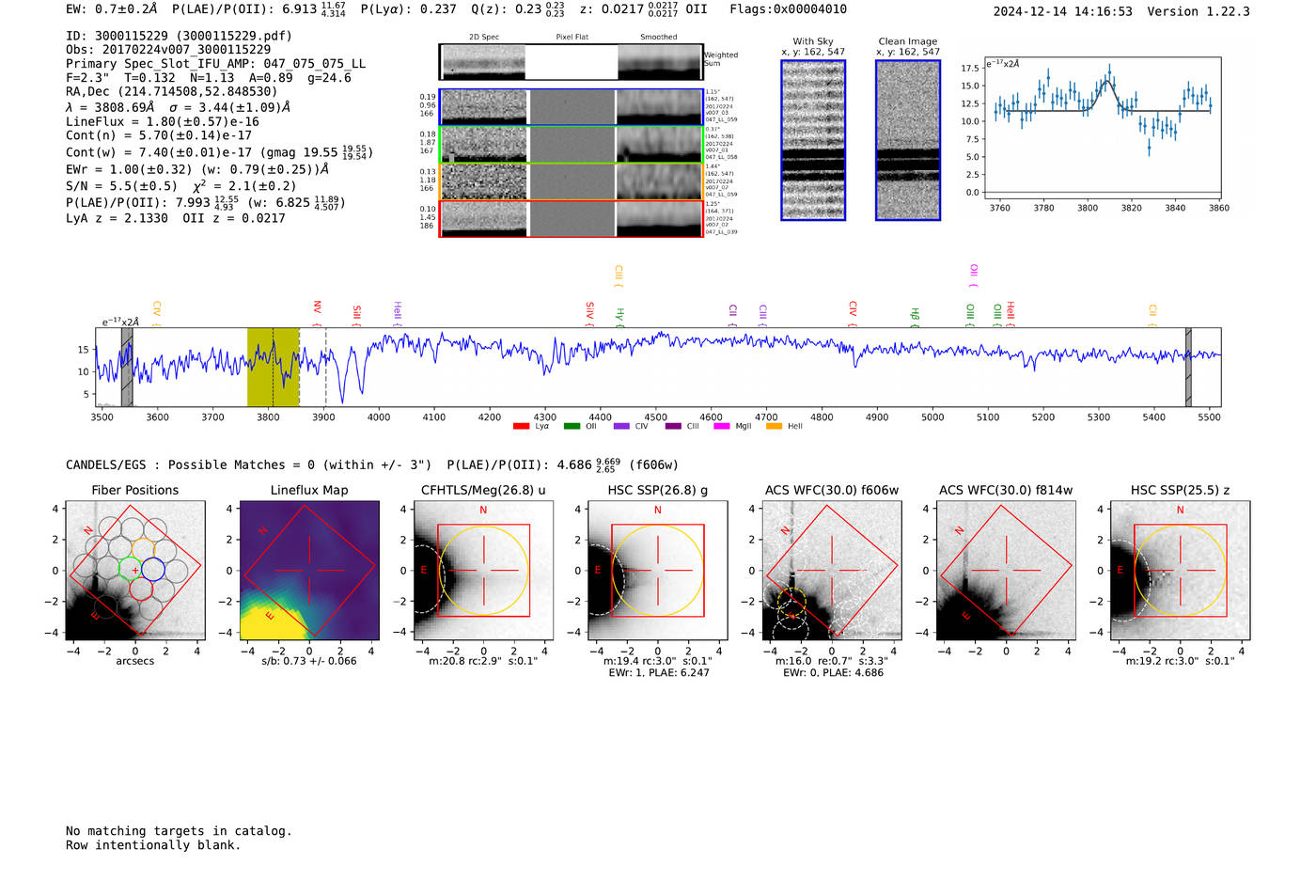Click the yellow highlighted band near 3800Å
The height and width of the screenshot is (896, 1316).
(273, 367)
